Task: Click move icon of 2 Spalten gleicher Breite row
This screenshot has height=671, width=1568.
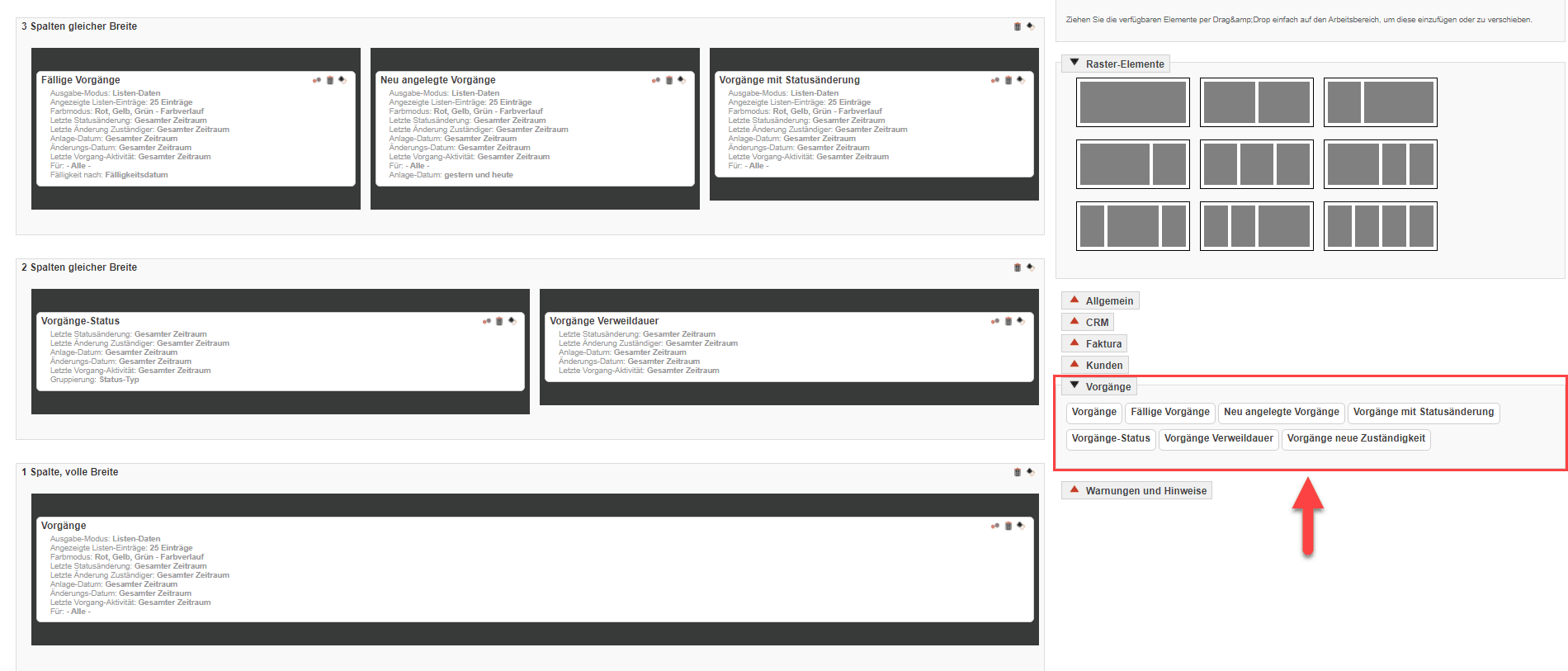Action: tap(1030, 267)
